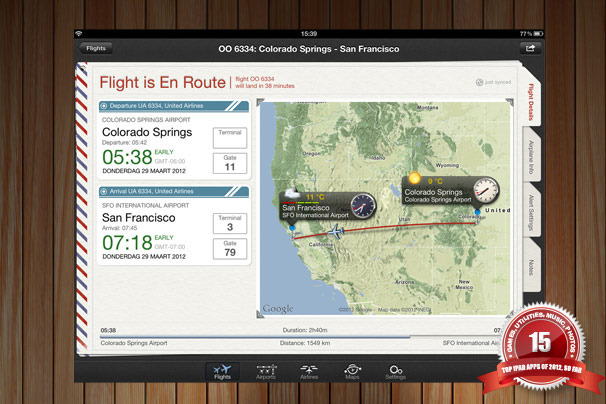Click the Colorado Springs clock icon
The height and width of the screenshot is (404, 606).
[x=486, y=190]
